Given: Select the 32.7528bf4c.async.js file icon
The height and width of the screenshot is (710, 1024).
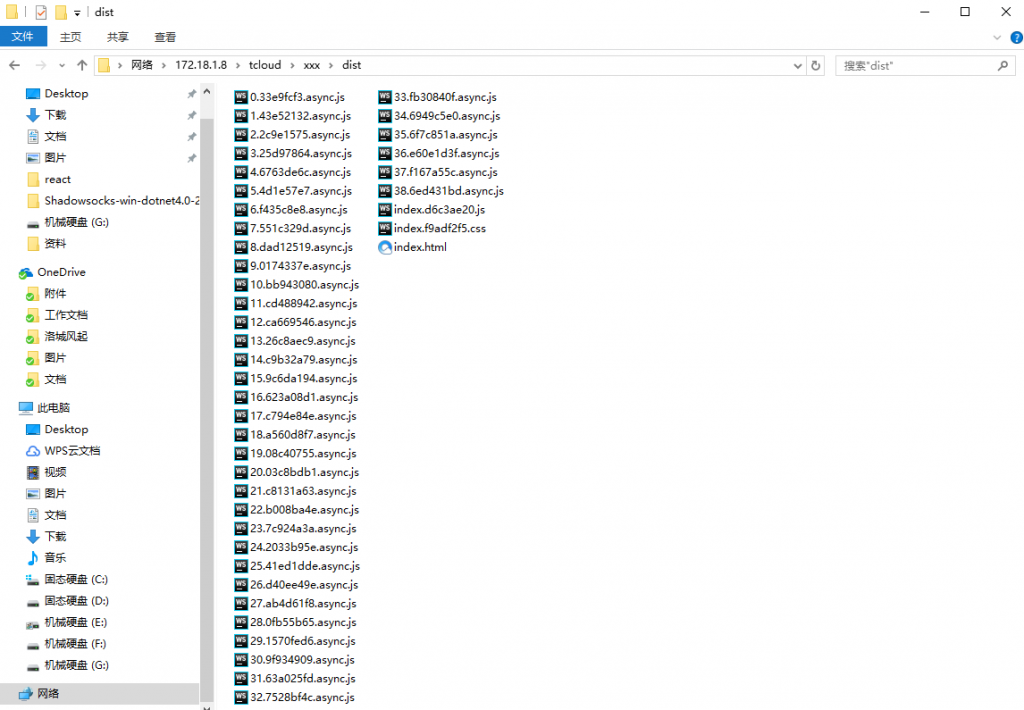Looking at the screenshot, I should coord(241,698).
